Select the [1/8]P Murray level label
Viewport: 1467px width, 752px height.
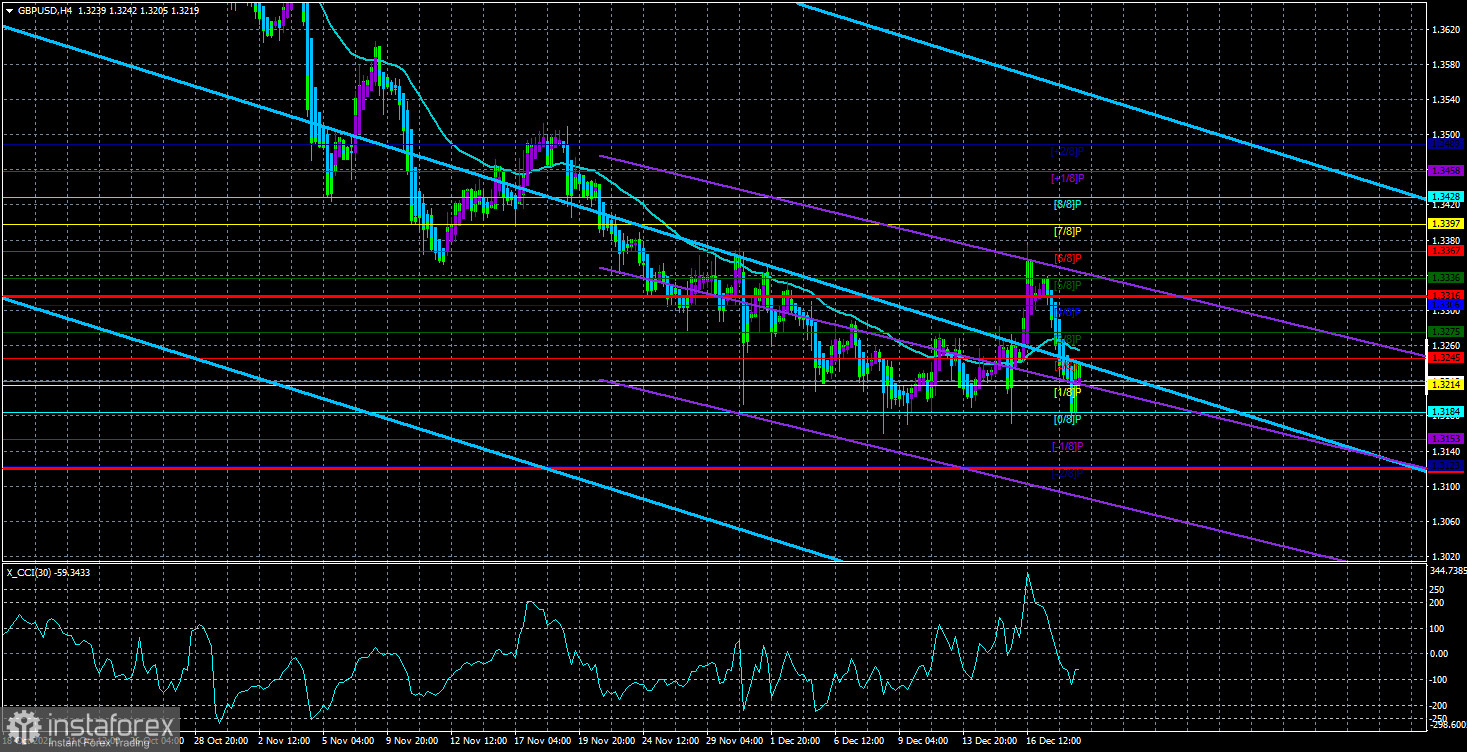click(x=1068, y=392)
